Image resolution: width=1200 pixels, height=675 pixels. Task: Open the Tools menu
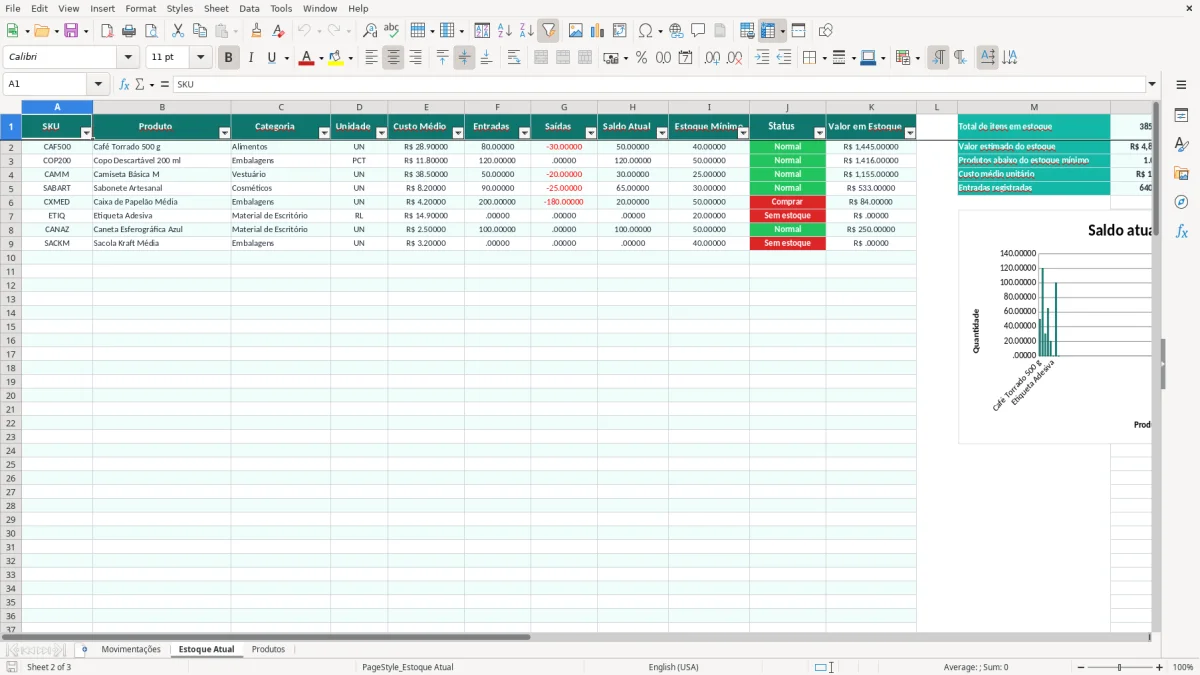point(281,8)
